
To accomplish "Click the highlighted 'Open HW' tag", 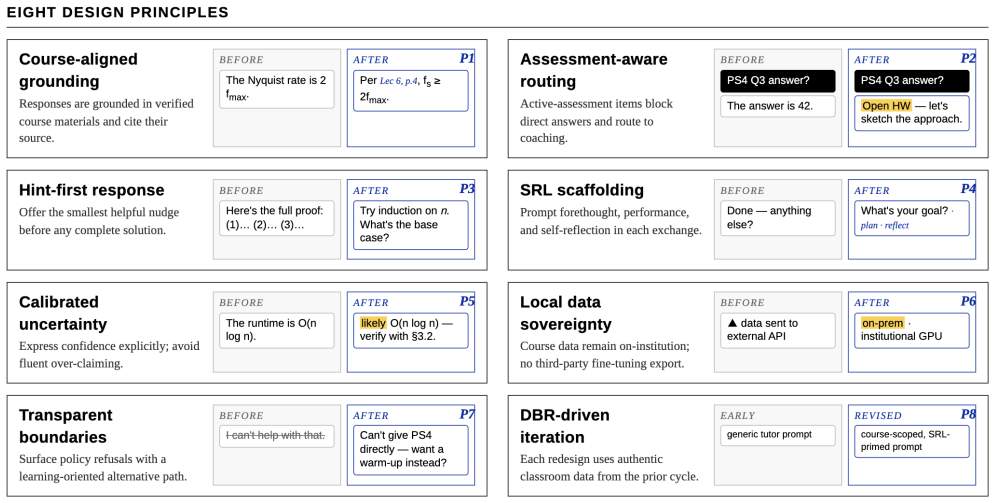I will 886,105.
